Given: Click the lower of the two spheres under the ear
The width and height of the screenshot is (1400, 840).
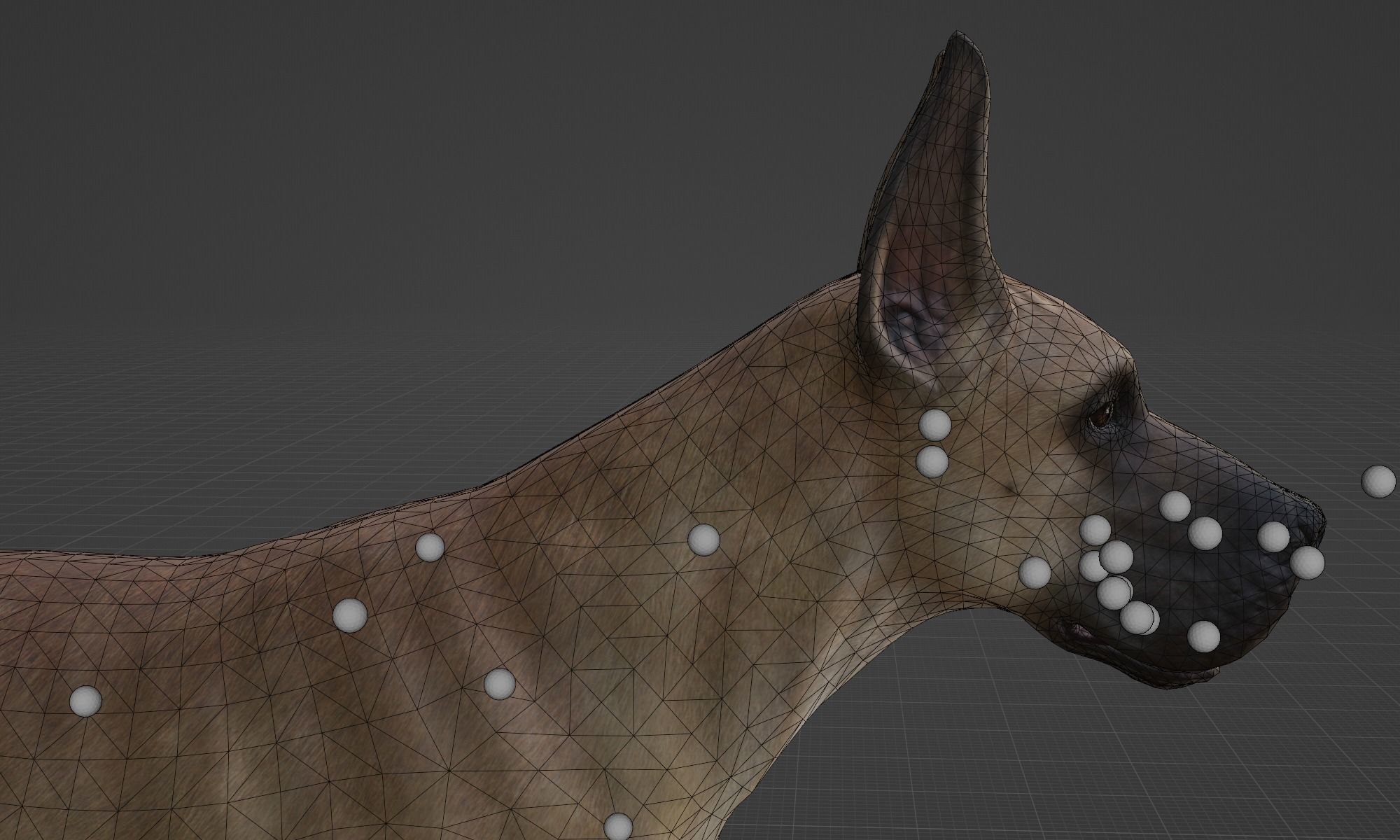Looking at the screenshot, I should click(x=932, y=462).
